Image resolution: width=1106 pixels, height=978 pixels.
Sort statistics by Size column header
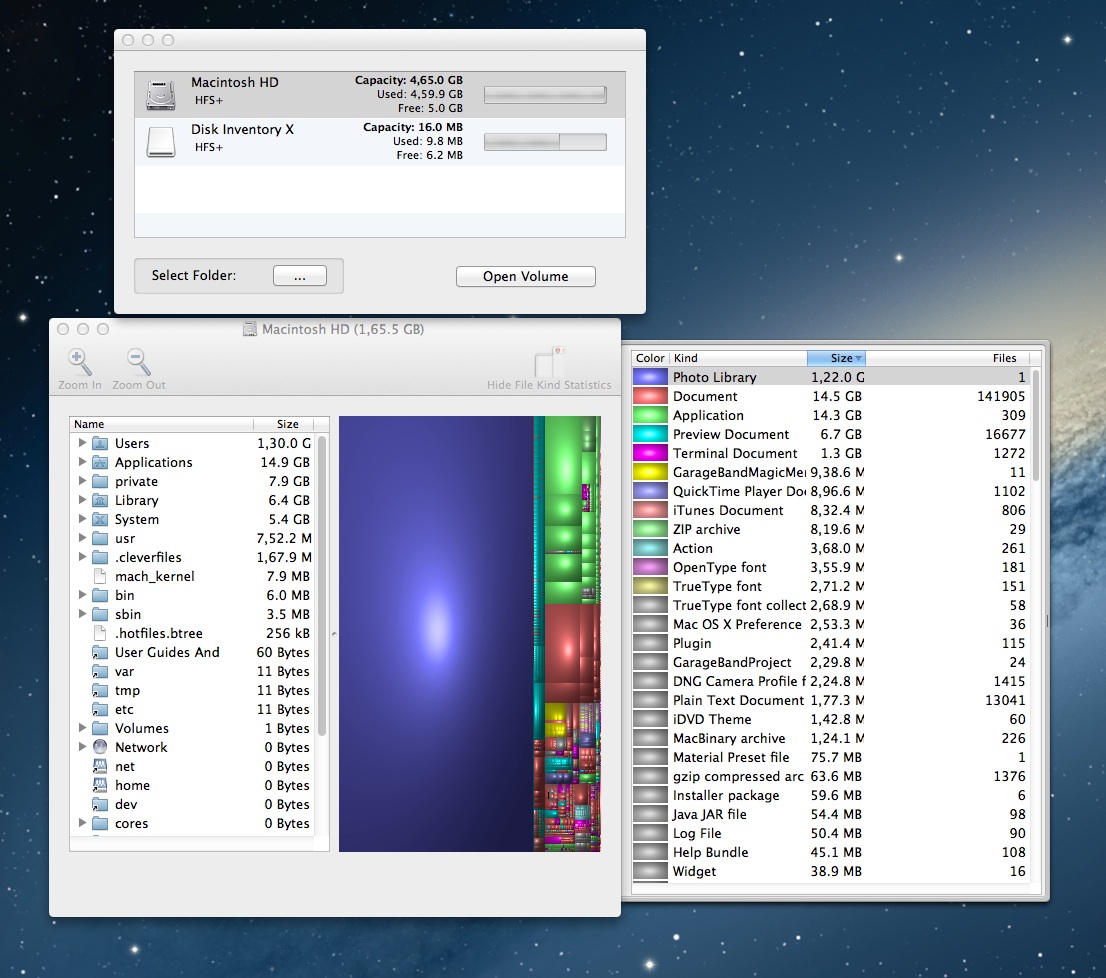[x=836, y=358]
